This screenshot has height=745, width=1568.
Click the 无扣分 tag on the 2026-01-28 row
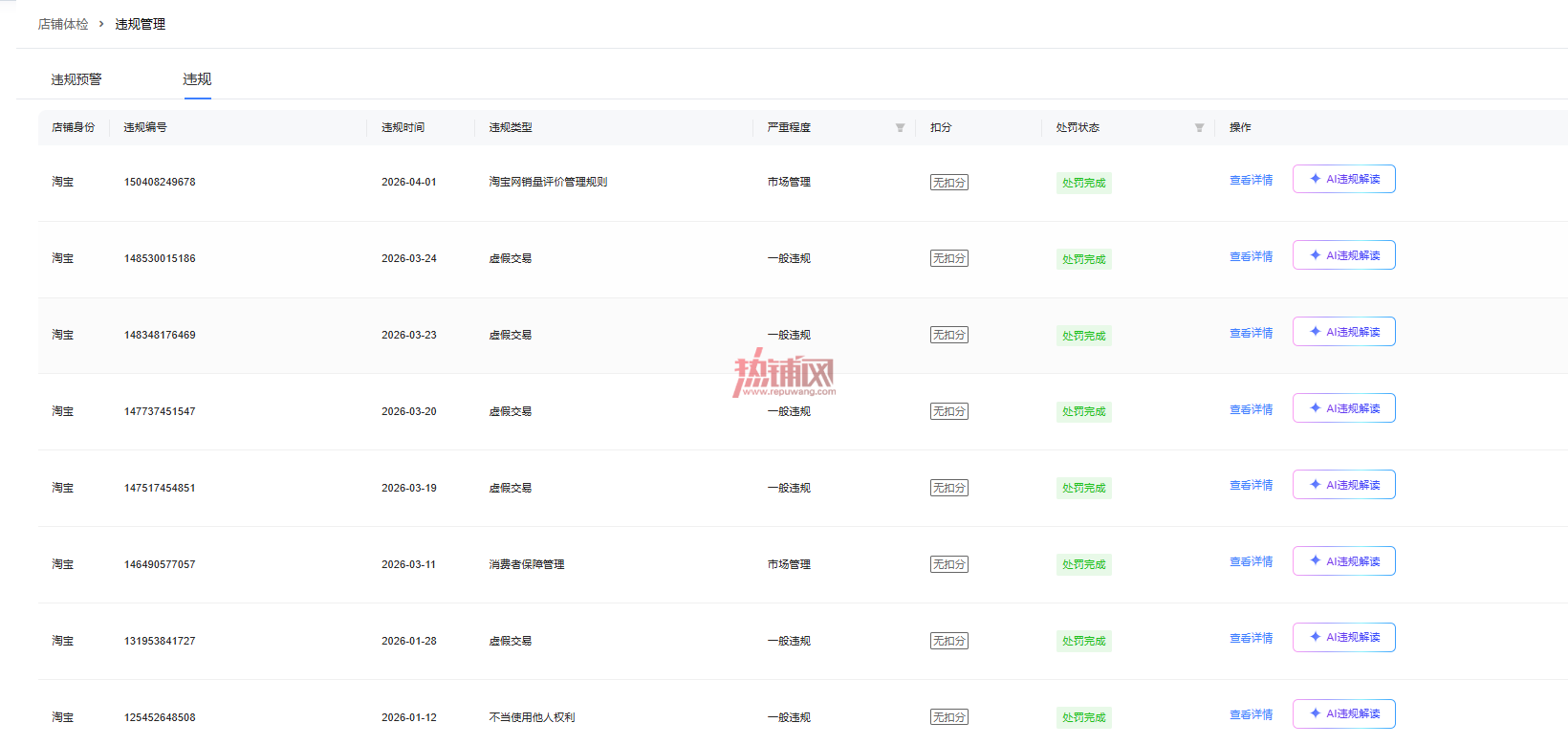click(x=948, y=641)
